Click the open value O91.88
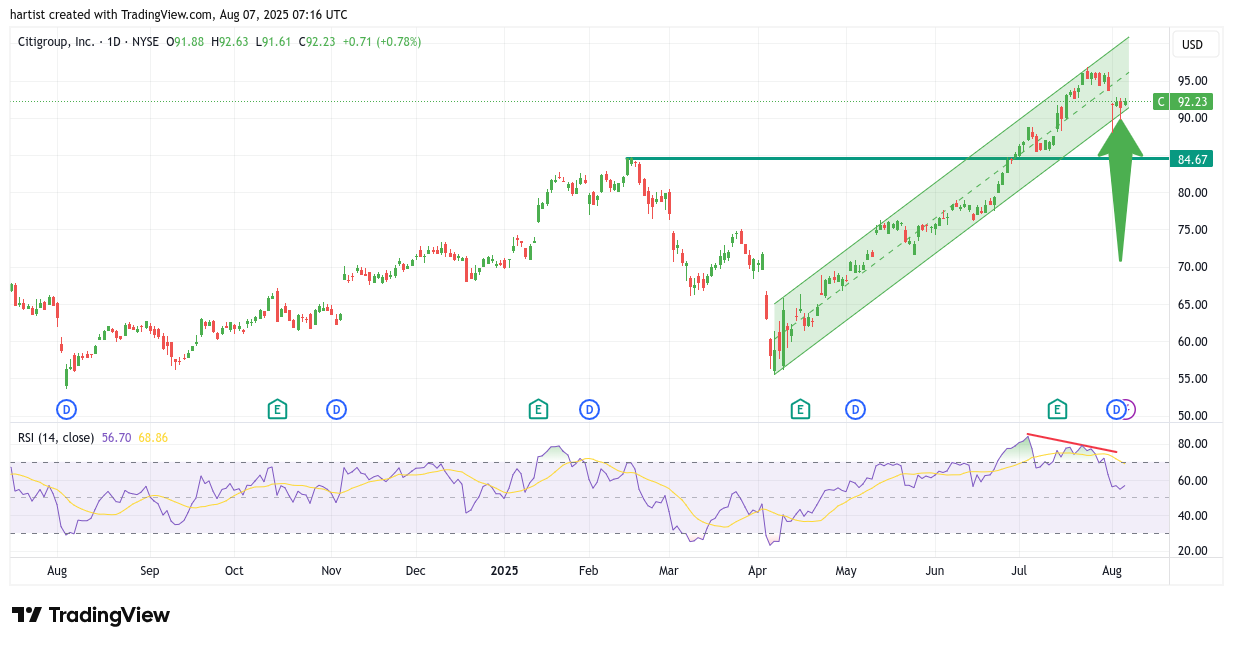The height and width of the screenshot is (645, 1233). click(185, 42)
